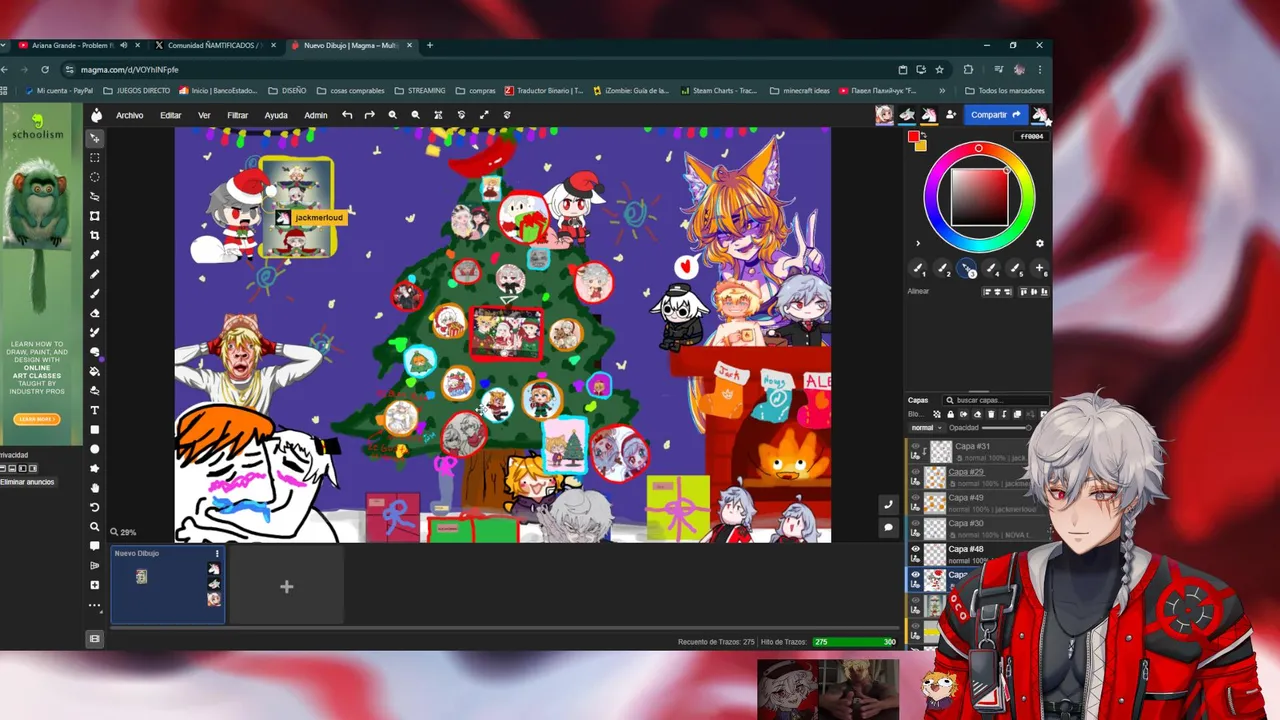Swap foreground and background colors
Viewport: 1280px width, 720px height.
point(923,135)
